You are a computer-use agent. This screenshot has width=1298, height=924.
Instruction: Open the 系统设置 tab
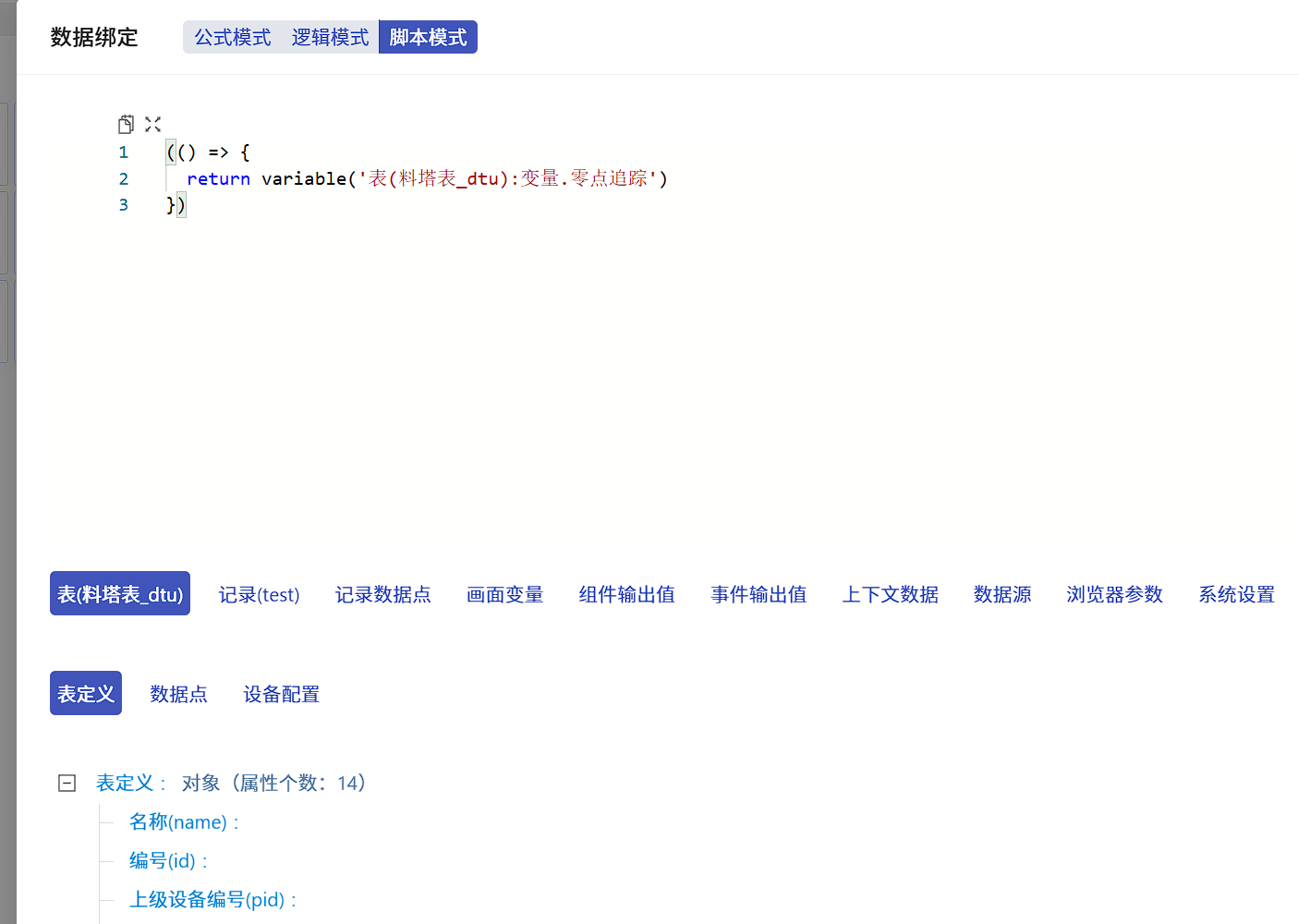pyautogui.click(x=1236, y=594)
